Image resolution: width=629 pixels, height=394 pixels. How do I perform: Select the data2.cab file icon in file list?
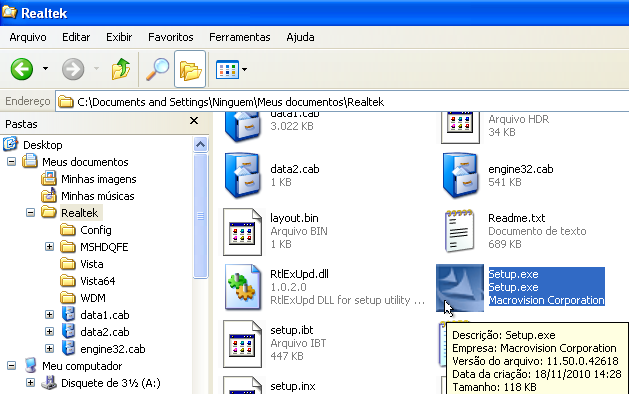click(242, 176)
